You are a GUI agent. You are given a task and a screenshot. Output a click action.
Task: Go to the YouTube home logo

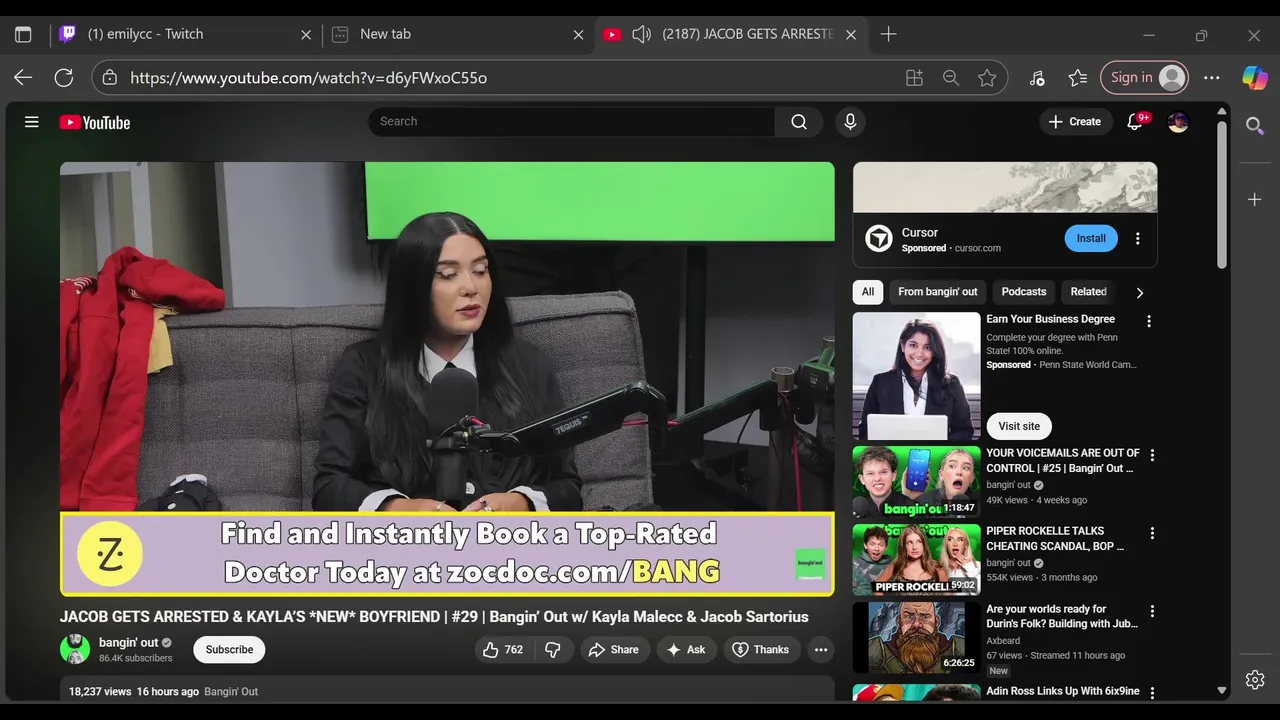(95, 122)
